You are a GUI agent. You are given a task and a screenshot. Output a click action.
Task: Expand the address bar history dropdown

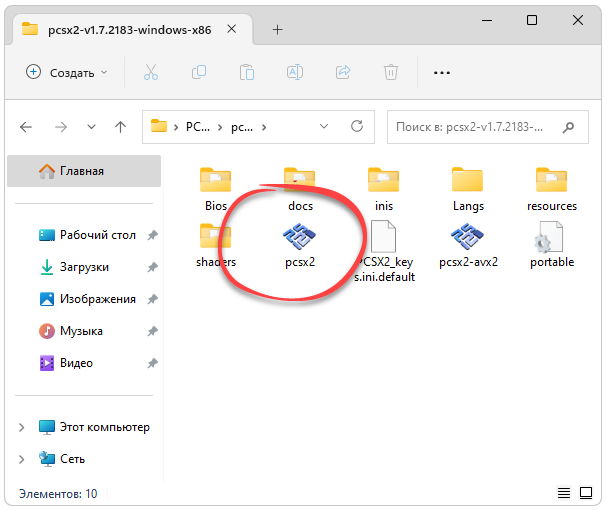(324, 126)
